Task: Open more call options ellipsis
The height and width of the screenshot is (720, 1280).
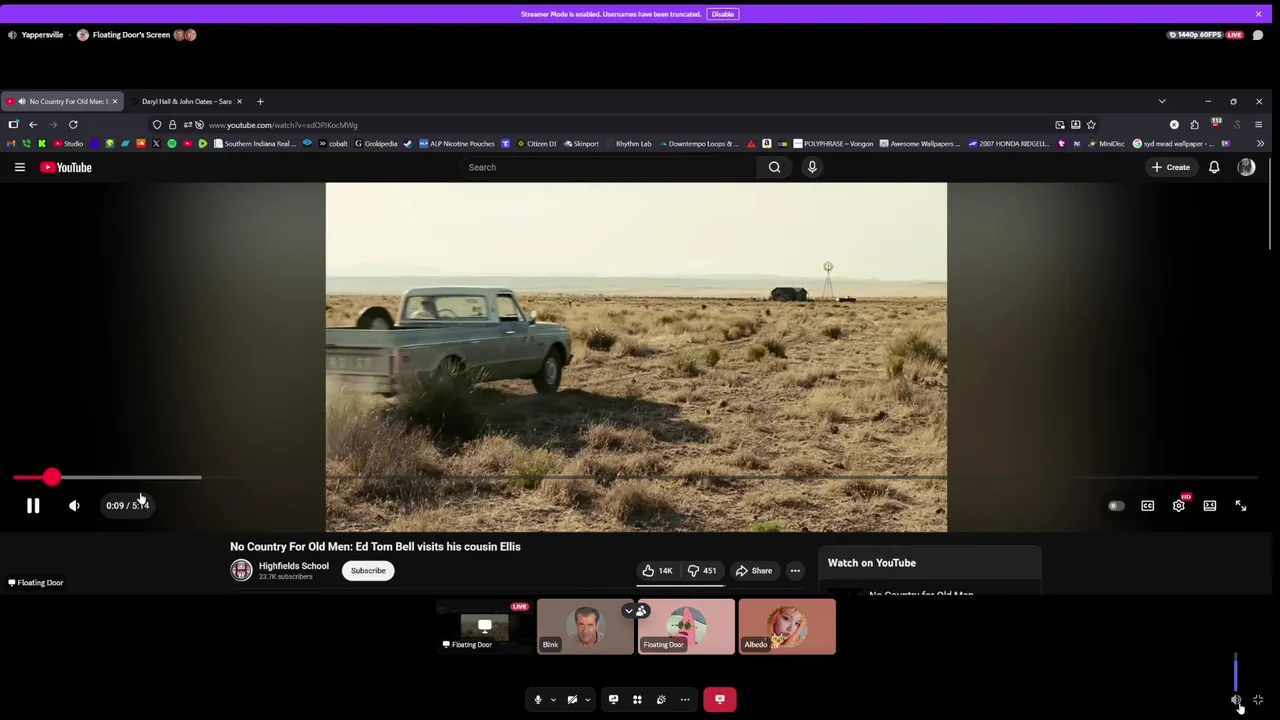Action: [685, 700]
